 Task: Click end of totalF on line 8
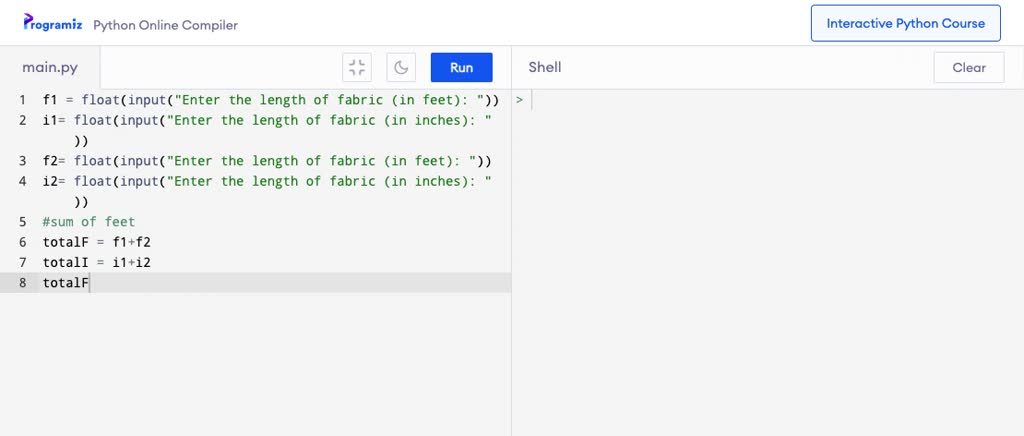(x=89, y=283)
